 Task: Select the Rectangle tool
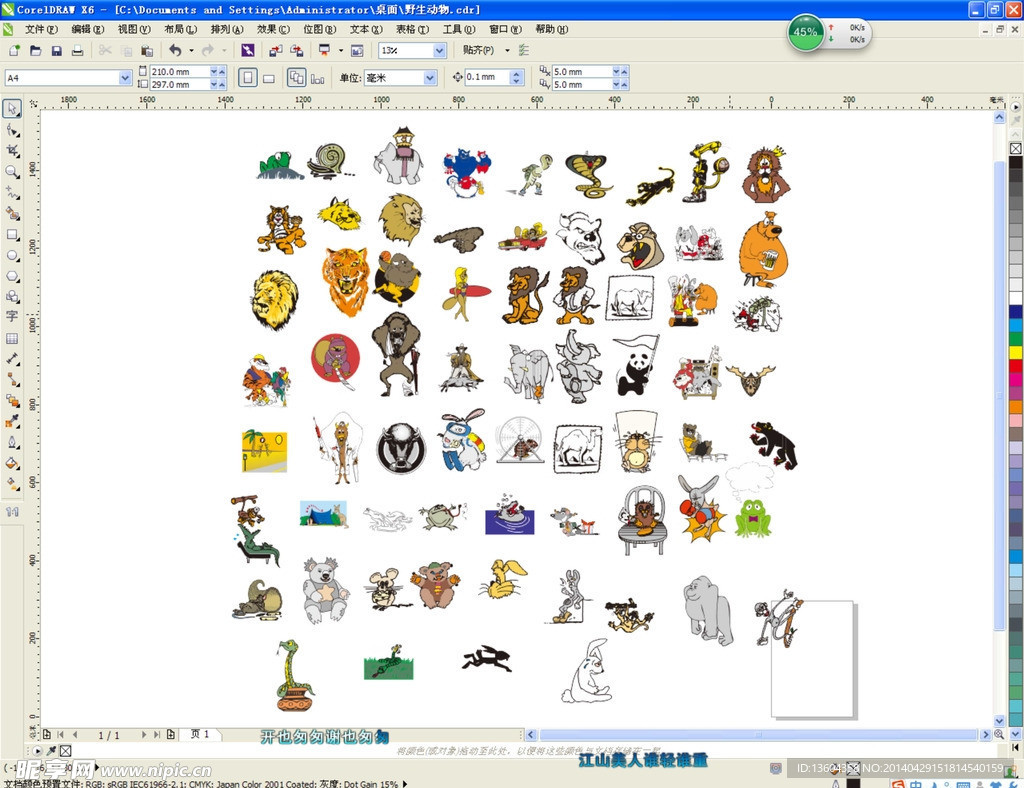point(12,234)
